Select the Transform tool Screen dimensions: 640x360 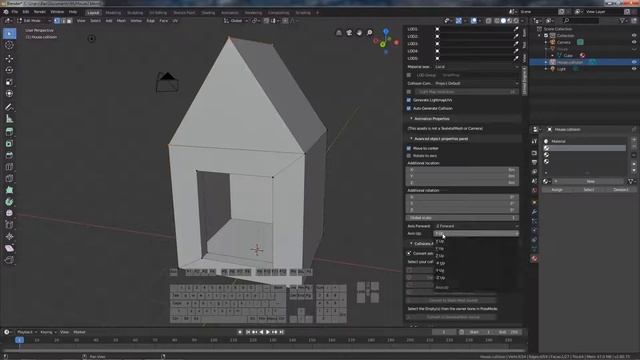9,94
